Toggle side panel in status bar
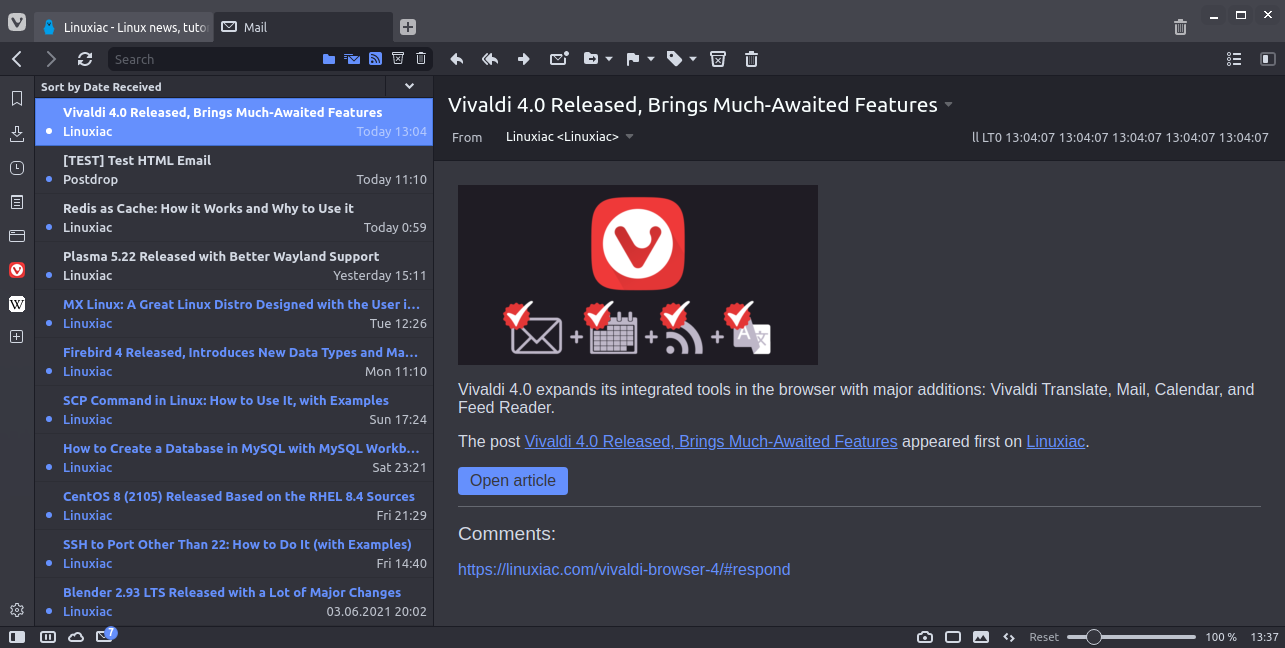This screenshot has width=1285, height=648. pos(18,636)
